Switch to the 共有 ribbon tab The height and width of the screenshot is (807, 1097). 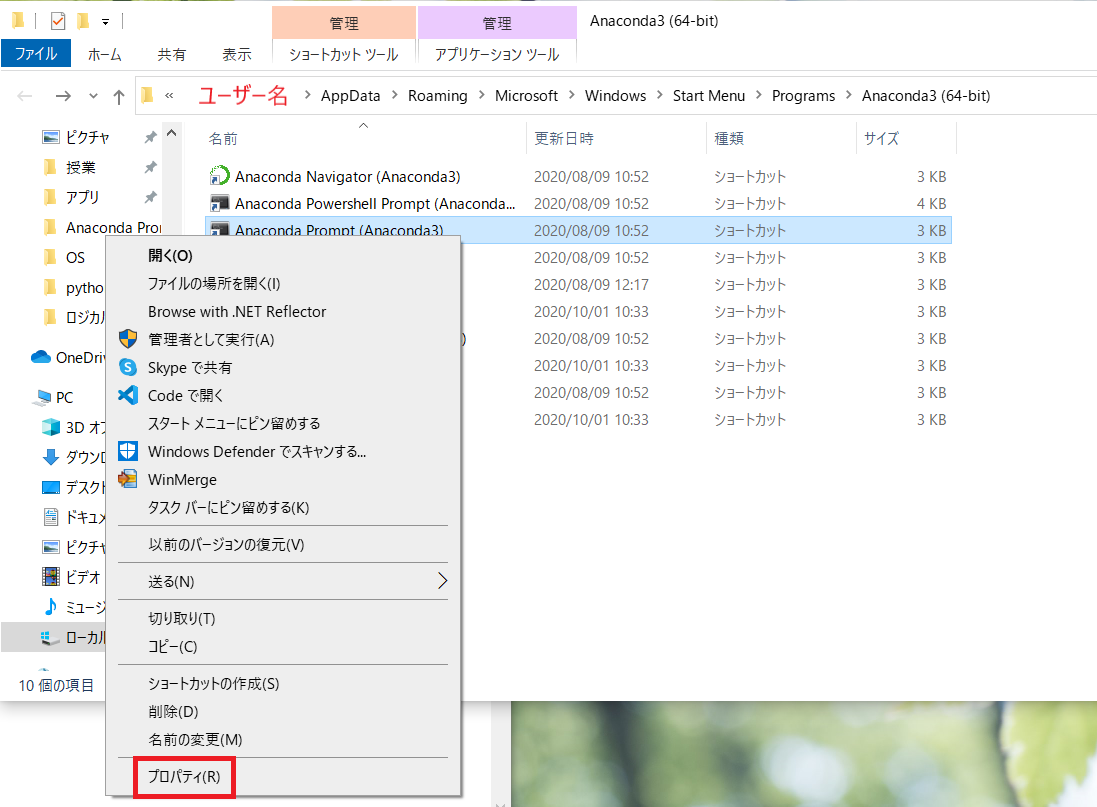point(171,55)
